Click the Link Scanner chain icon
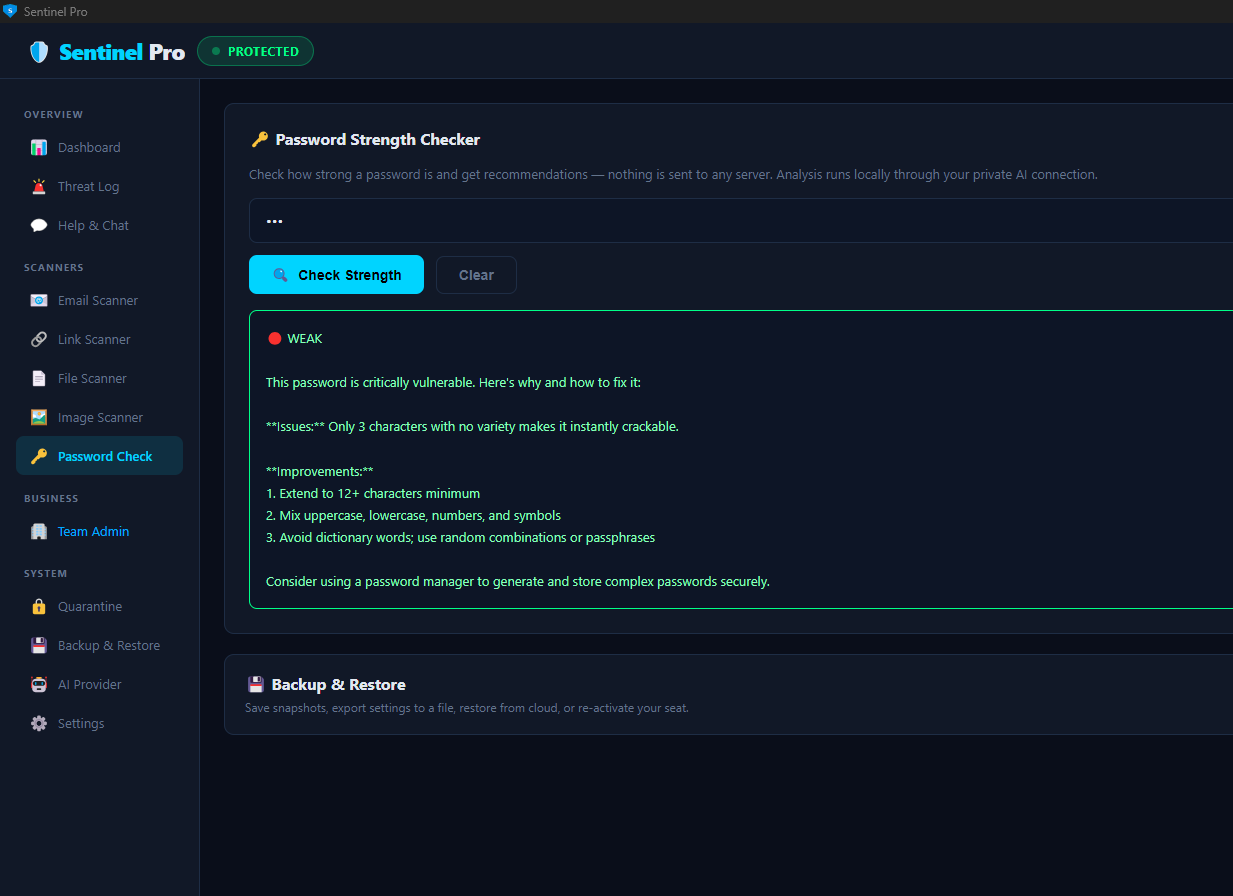The image size is (1233, 896). (39, 339)
